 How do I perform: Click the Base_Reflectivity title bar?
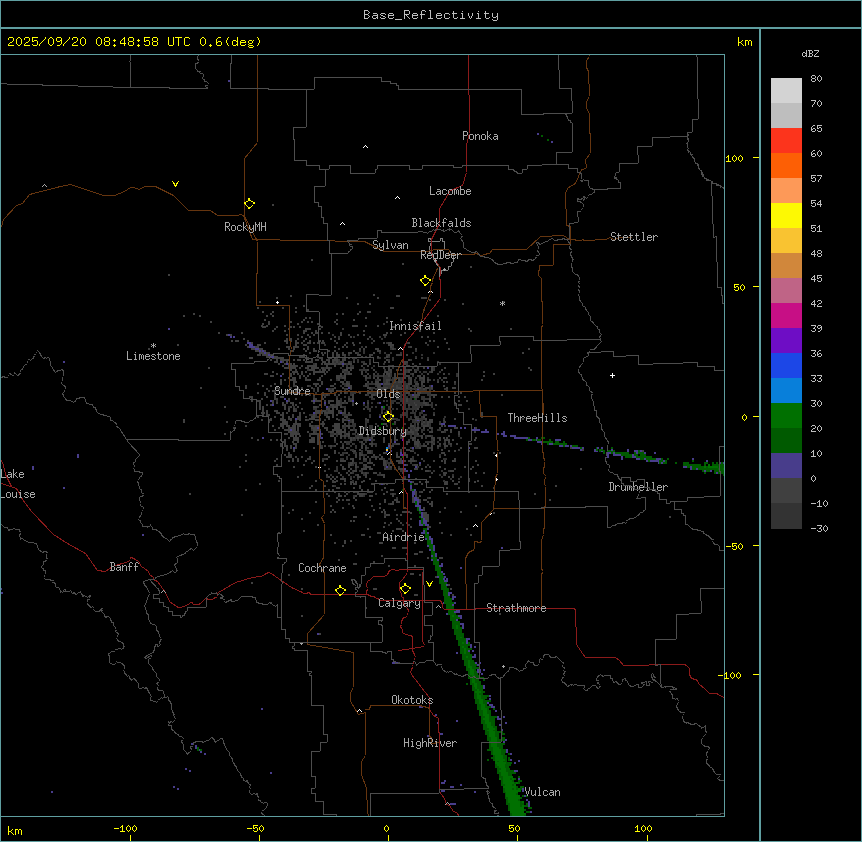(x=430, y=15)
